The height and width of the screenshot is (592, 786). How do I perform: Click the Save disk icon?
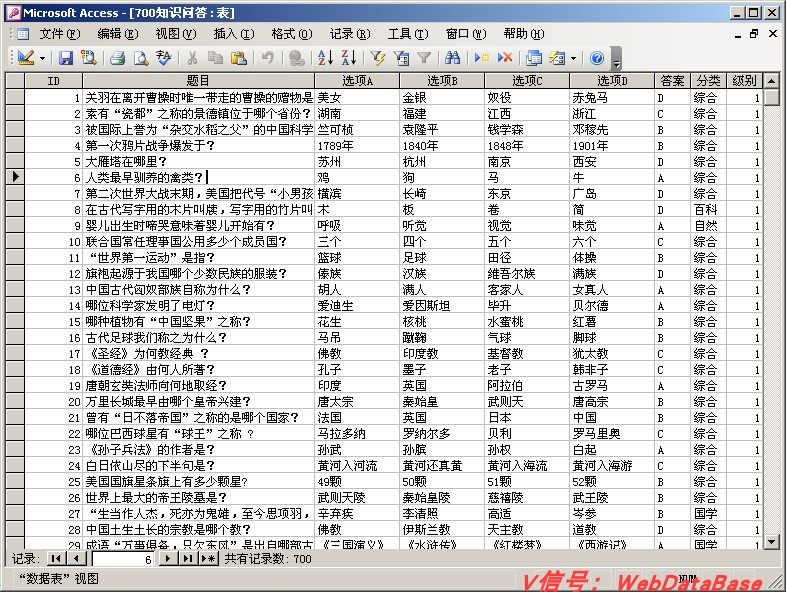pos(66,58)
